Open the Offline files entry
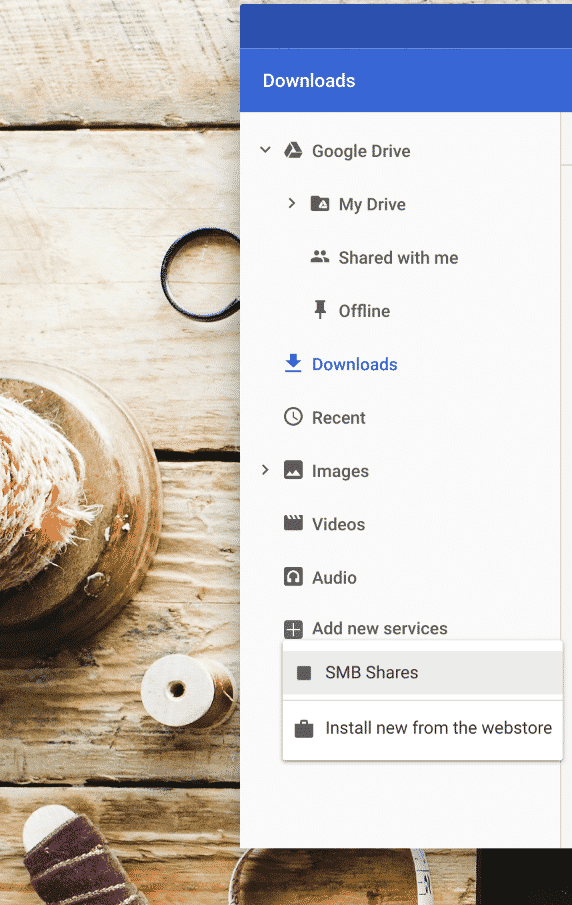This screenshot has width=572, height=905. click(x=364, y=311)
